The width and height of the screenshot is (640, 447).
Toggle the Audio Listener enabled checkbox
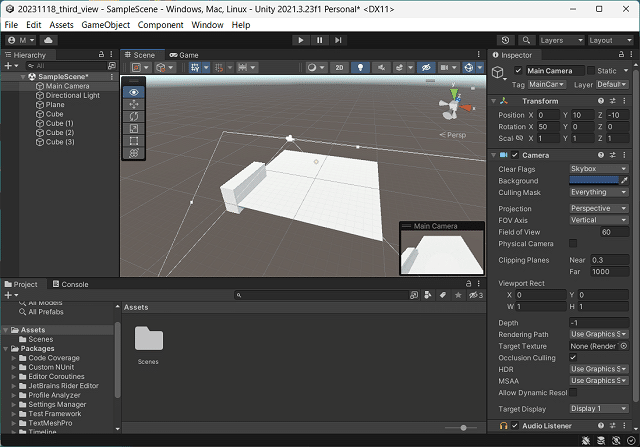coord(515,426)
